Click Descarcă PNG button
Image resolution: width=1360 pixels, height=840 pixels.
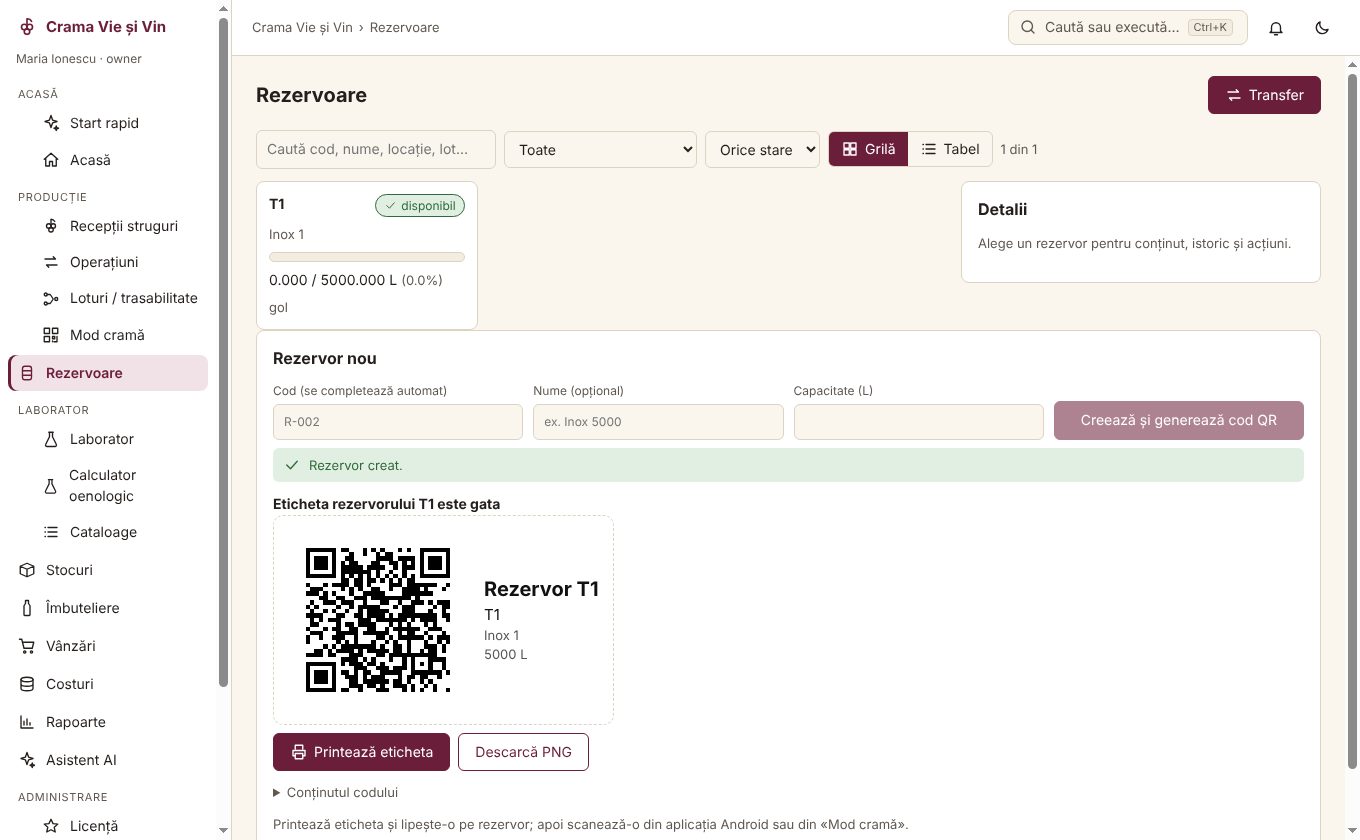pos(523,752)
